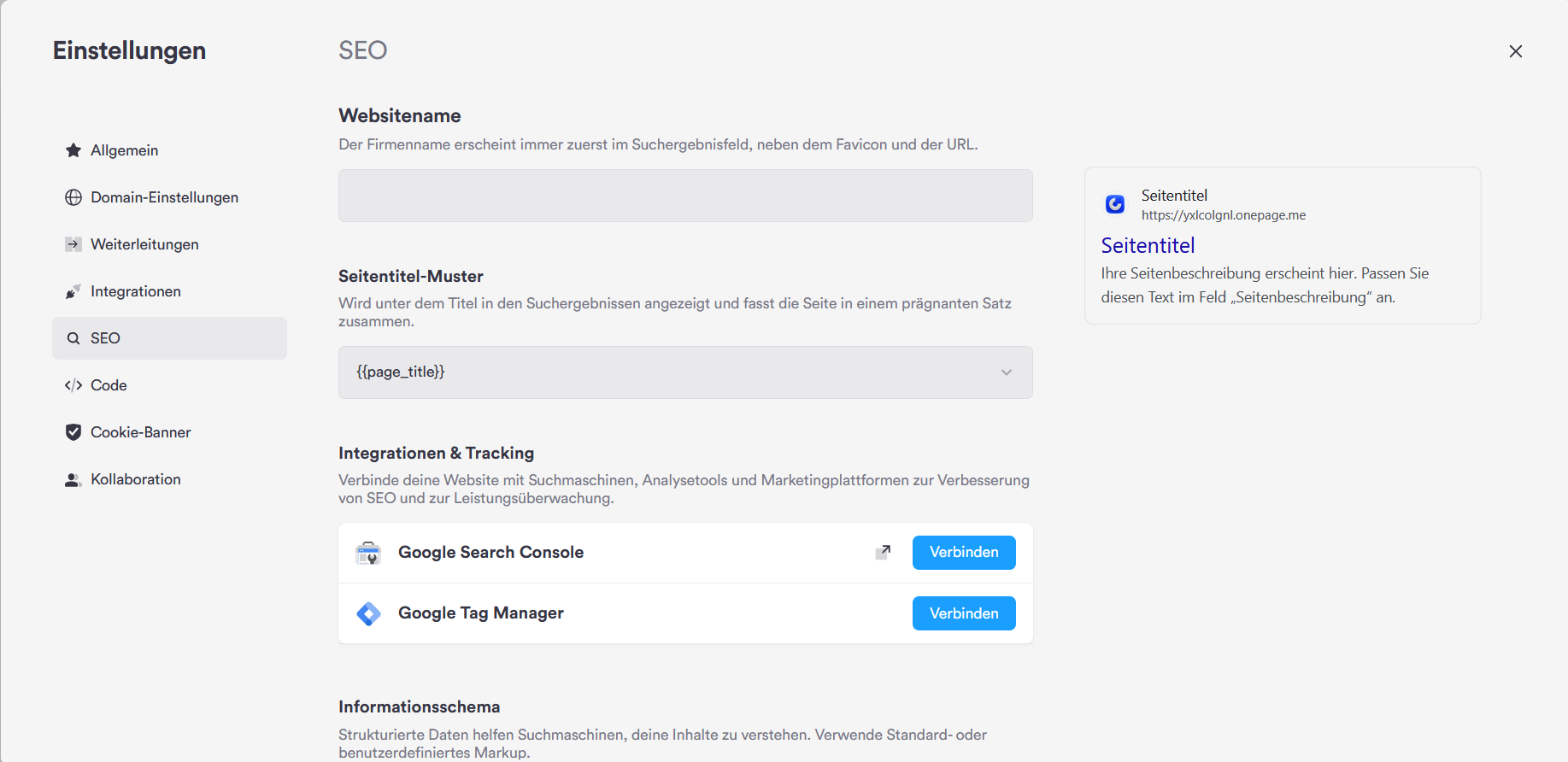Click the Integrationen & Tracking heading
Viewport: 1568px width, 762px height.
coord(436,453)
